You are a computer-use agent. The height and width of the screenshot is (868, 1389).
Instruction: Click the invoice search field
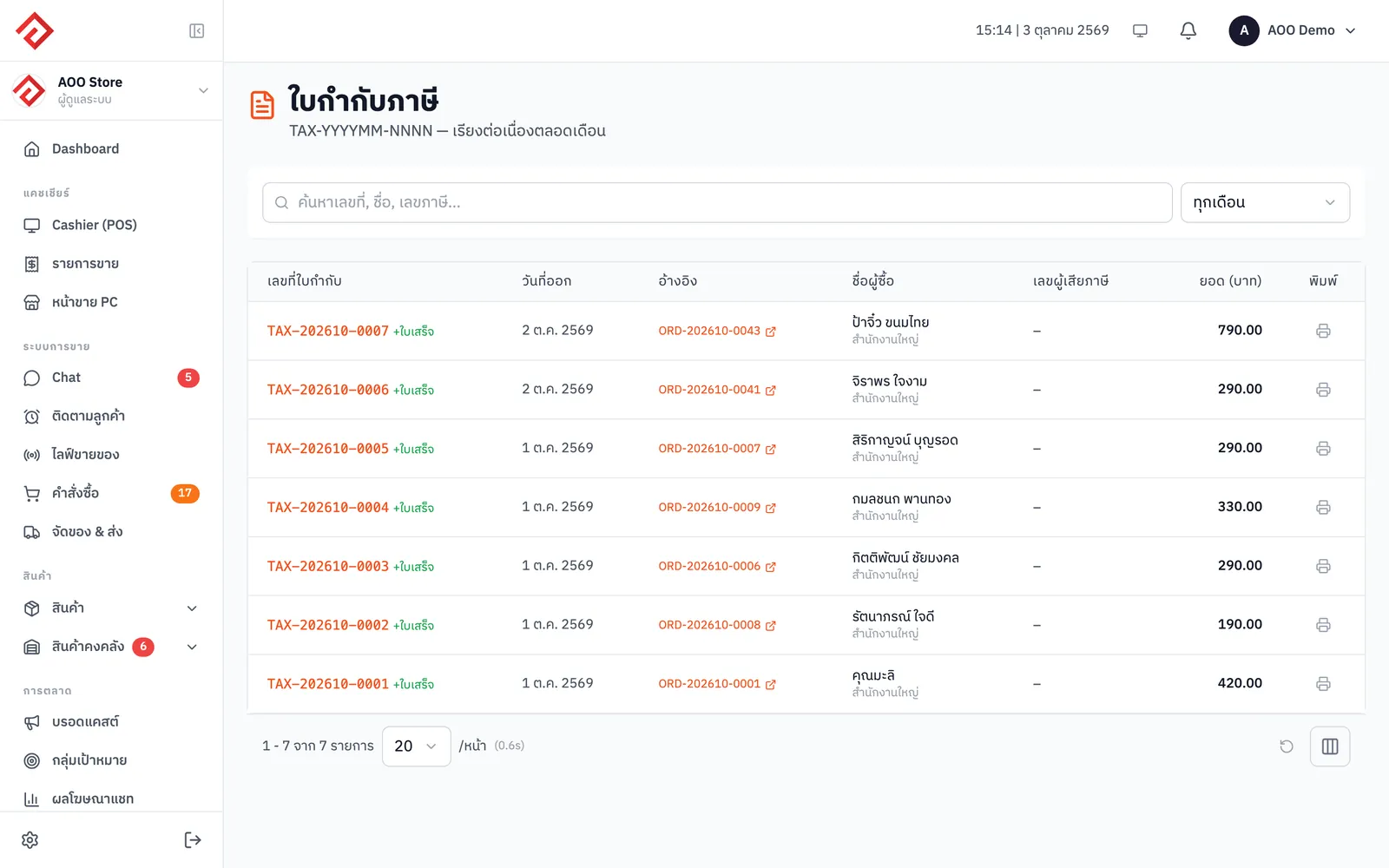tap(717, 202)
